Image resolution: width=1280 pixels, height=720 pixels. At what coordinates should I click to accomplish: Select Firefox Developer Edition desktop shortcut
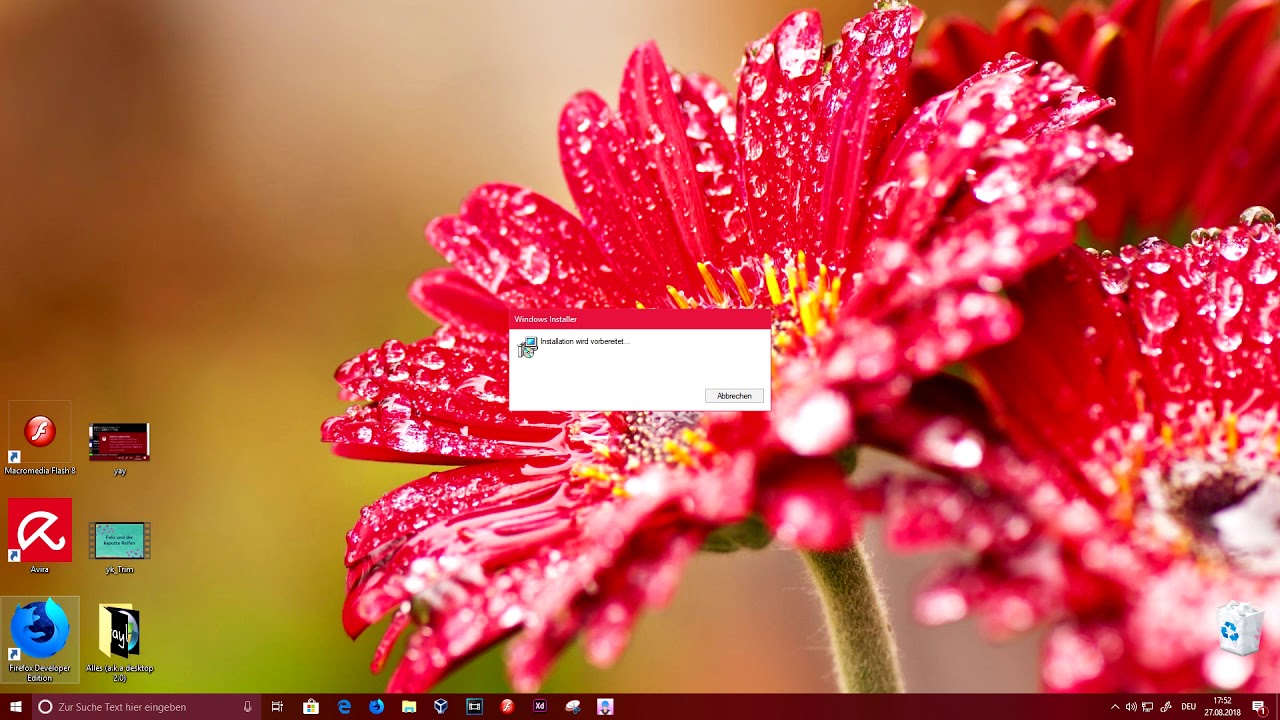coord(40,640)
